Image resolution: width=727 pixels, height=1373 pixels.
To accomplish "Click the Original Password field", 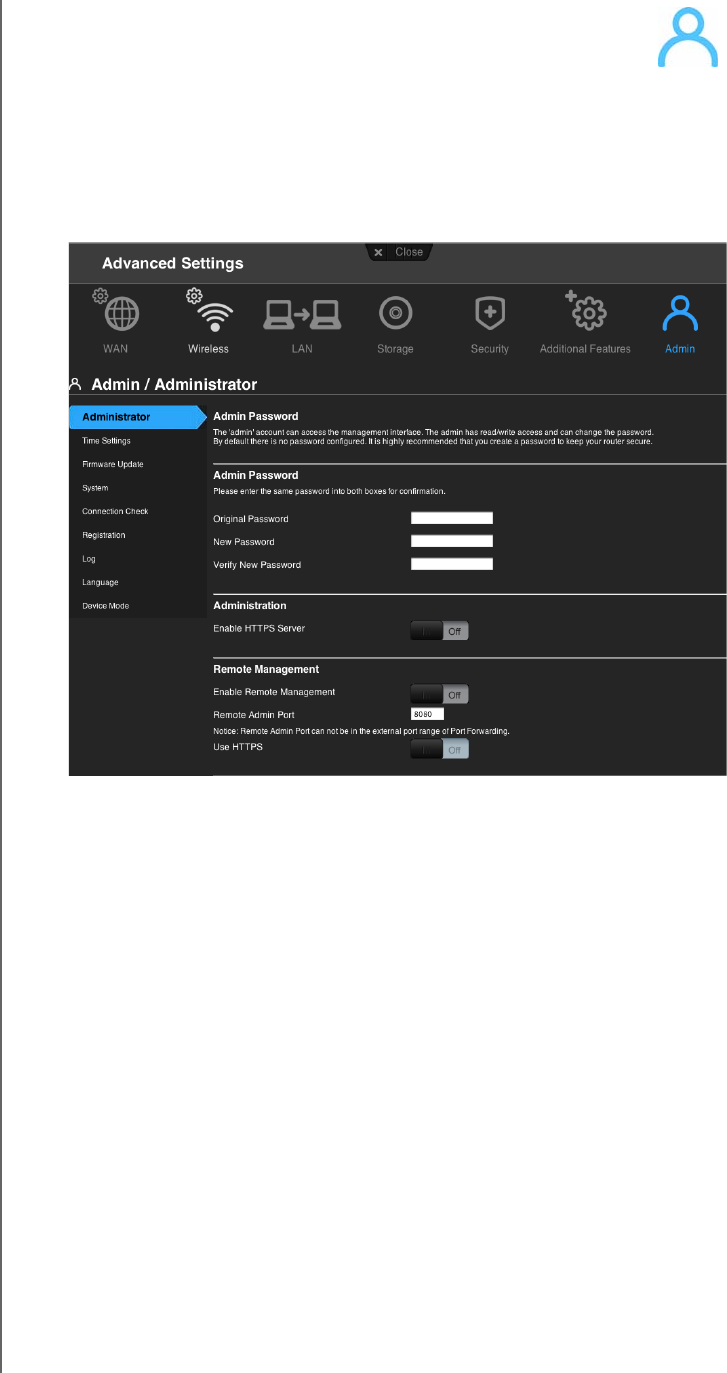I will 452,518.
